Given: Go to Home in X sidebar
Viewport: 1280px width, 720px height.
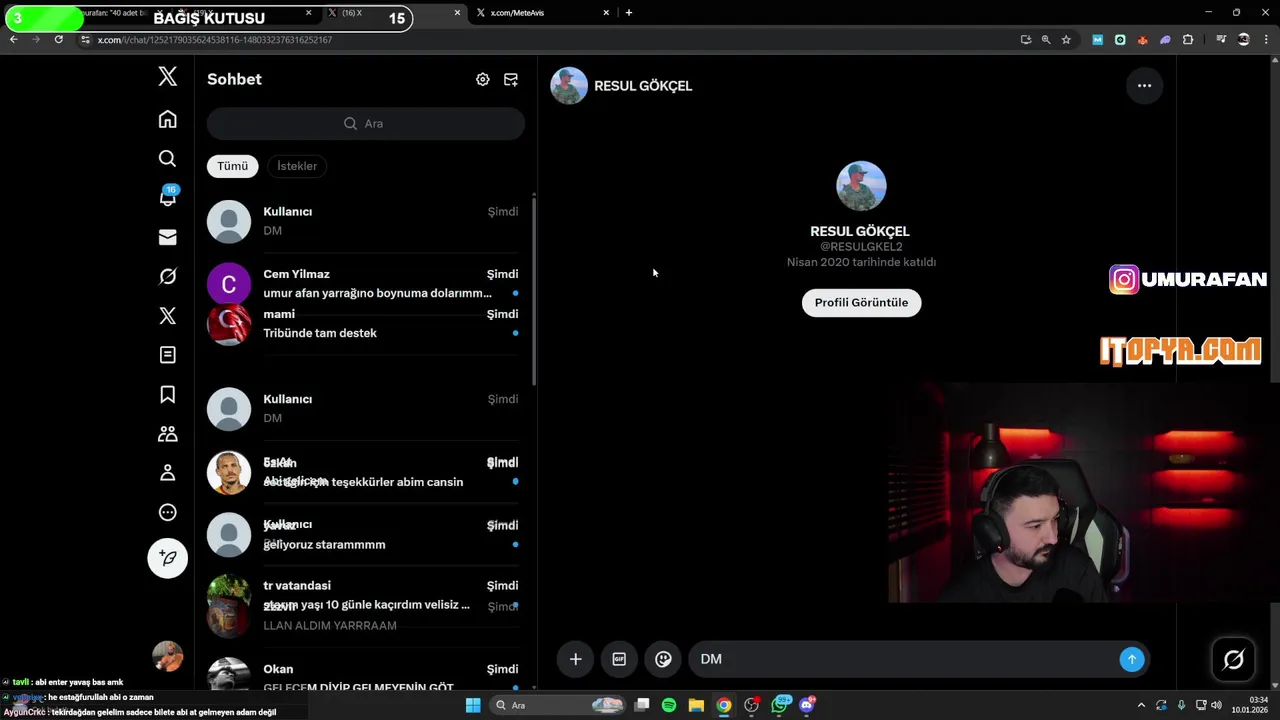Looking at the screenshot, I should 168,119.
